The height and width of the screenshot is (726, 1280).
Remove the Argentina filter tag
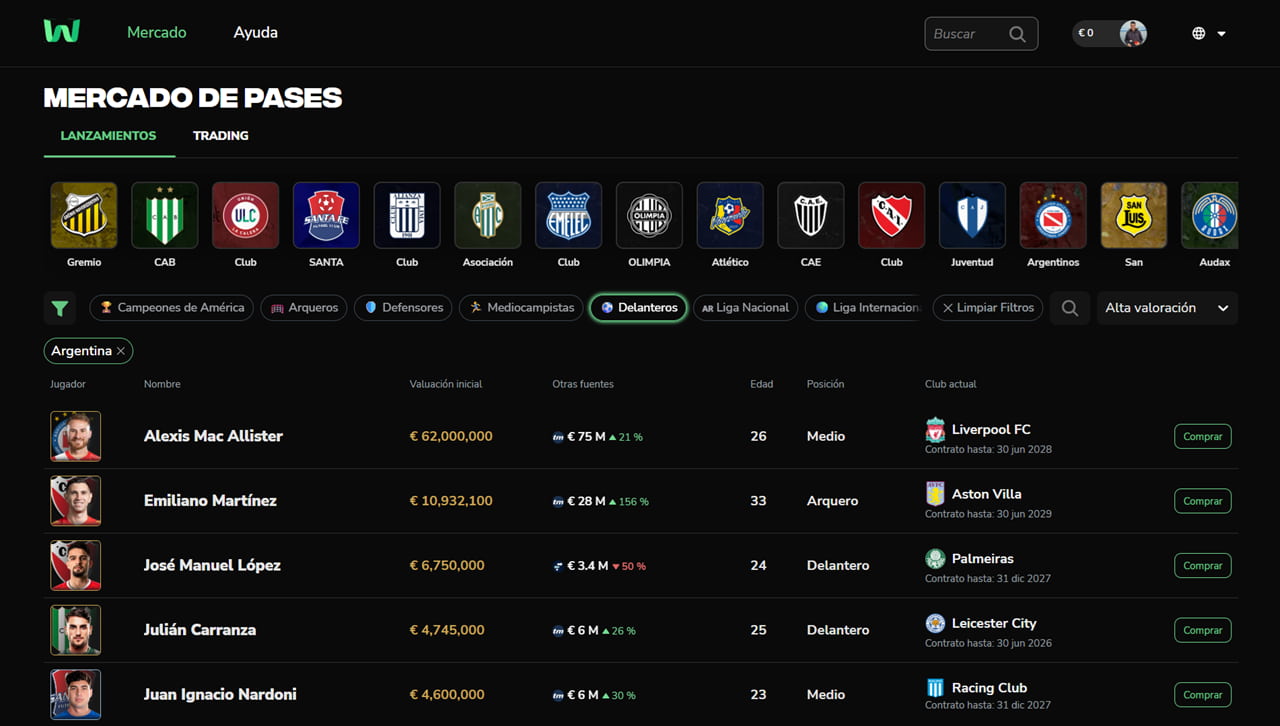tap(121, 351)
